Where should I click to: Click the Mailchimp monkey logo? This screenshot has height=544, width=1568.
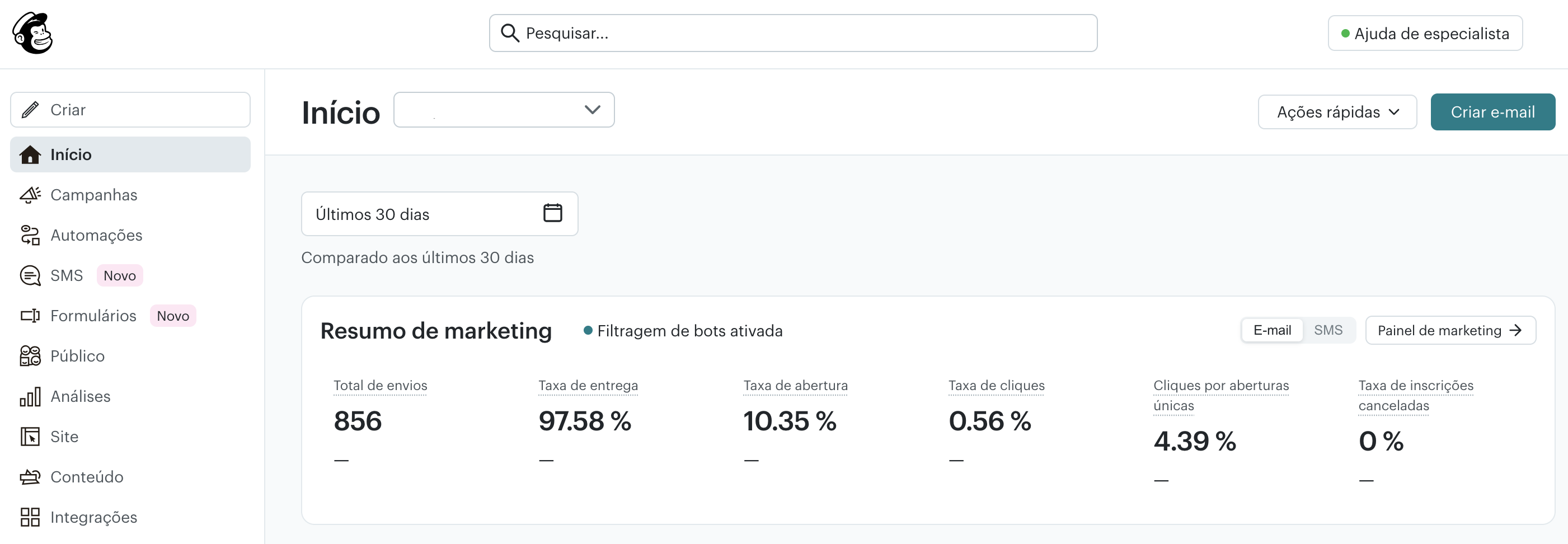point(35,34)
